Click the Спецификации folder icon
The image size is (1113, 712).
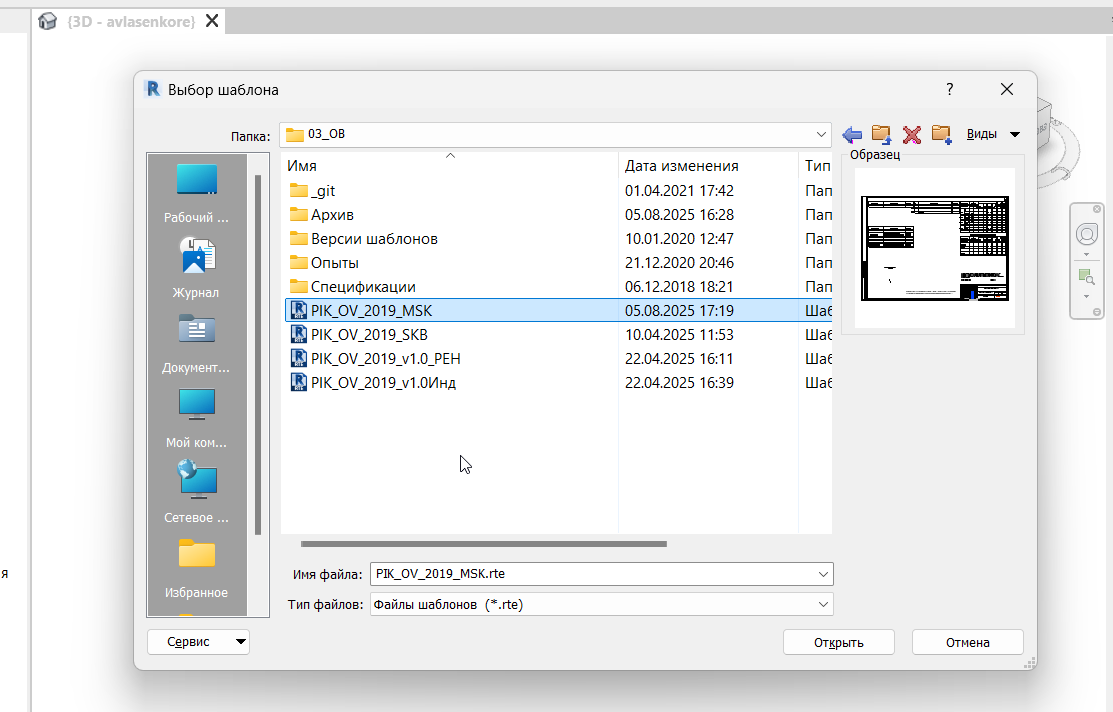pyautogui.click(x=299, y=287)
